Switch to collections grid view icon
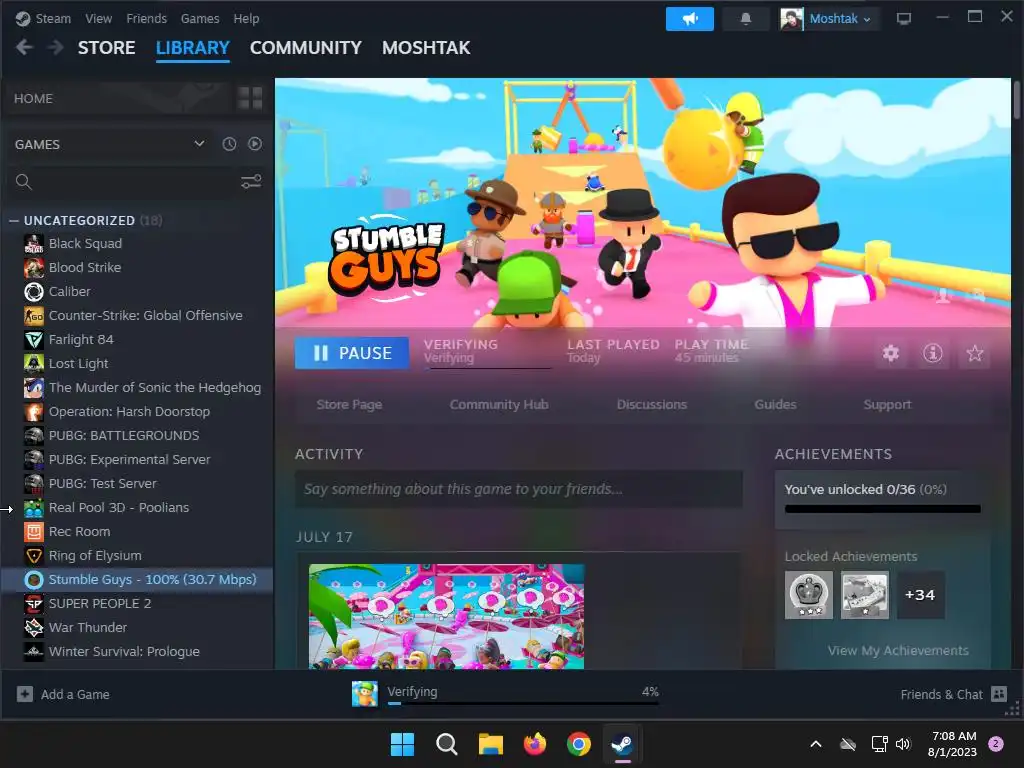This screenshot has width=1024, height=768. 250,99
